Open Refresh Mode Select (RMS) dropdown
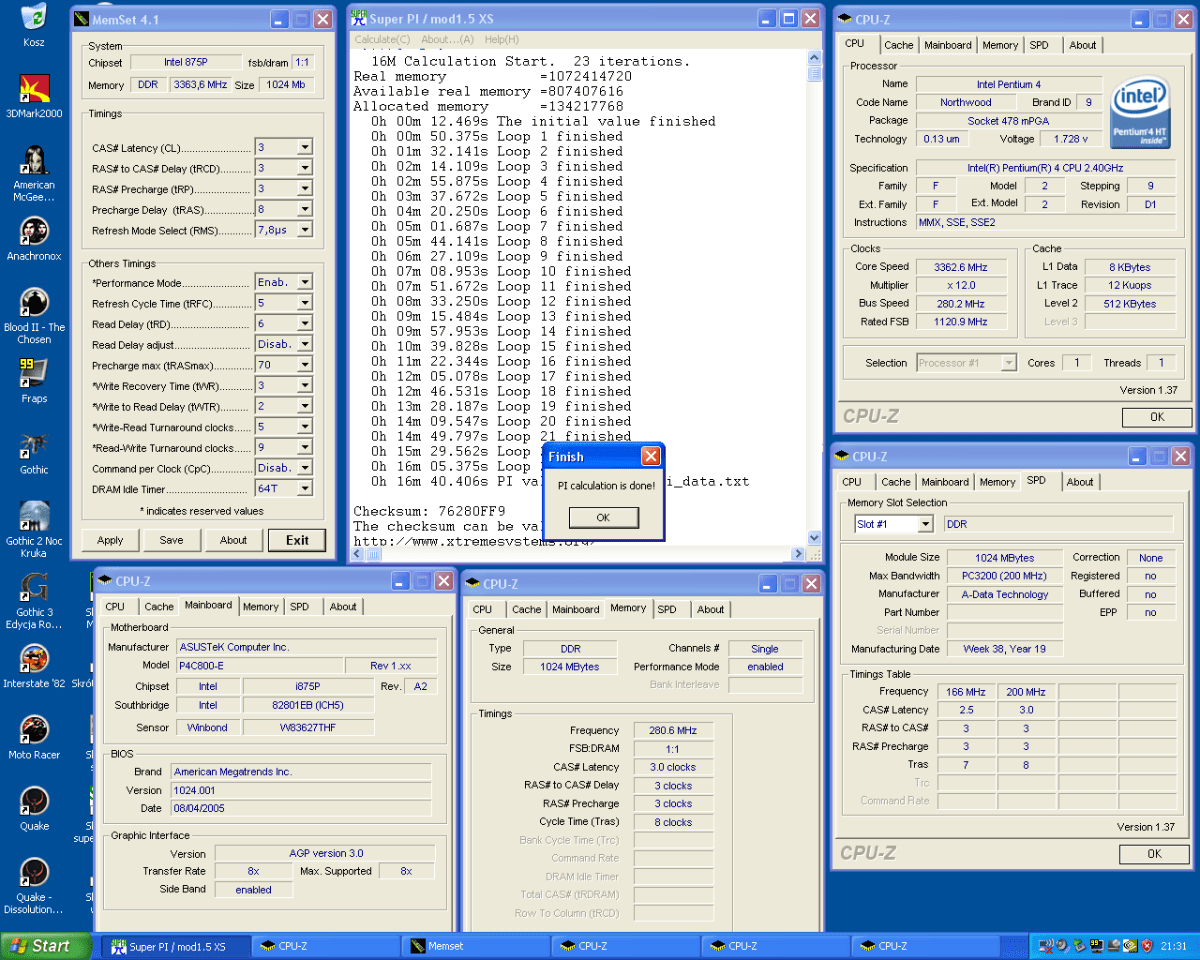Viewport: 1200px width, 960px height. [x=304, y=230]
